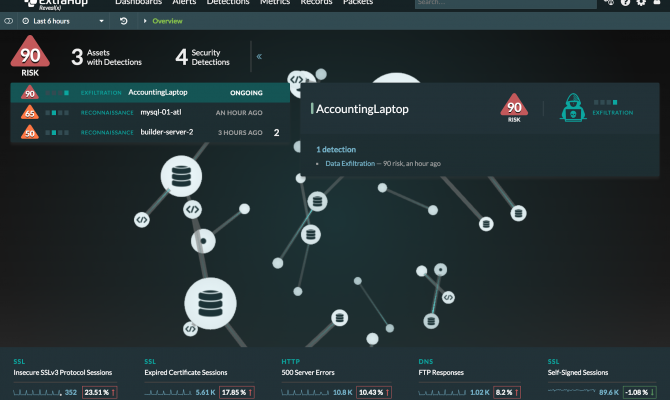Open 500 Server Errors metric
This screenshot has width=670, height=400.
coord(308,373)
